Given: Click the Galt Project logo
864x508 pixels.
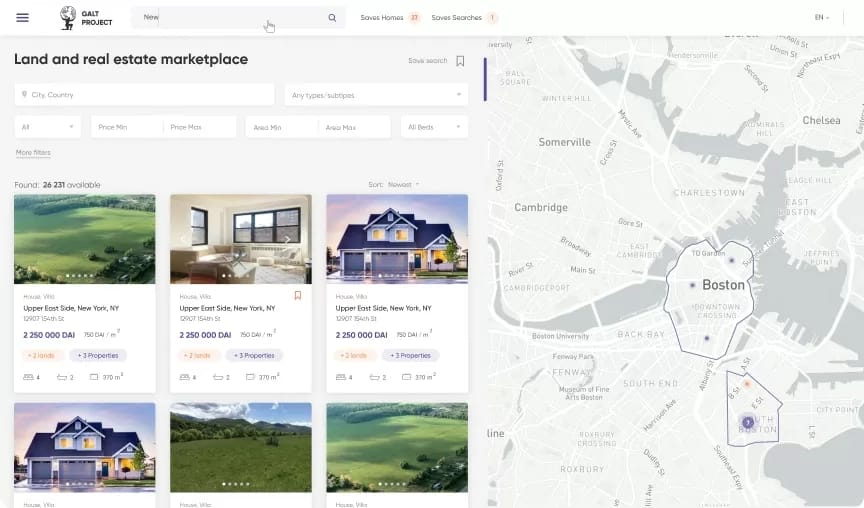Looking at the screenshot, I should tap(86, 18).
